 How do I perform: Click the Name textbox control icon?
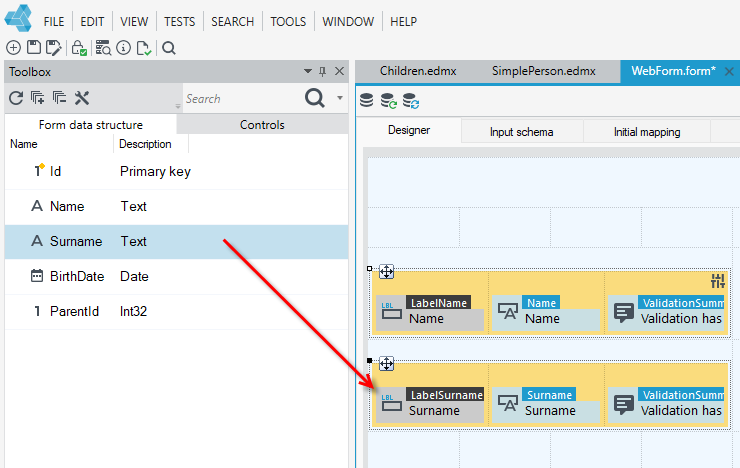tap(508, 311)
